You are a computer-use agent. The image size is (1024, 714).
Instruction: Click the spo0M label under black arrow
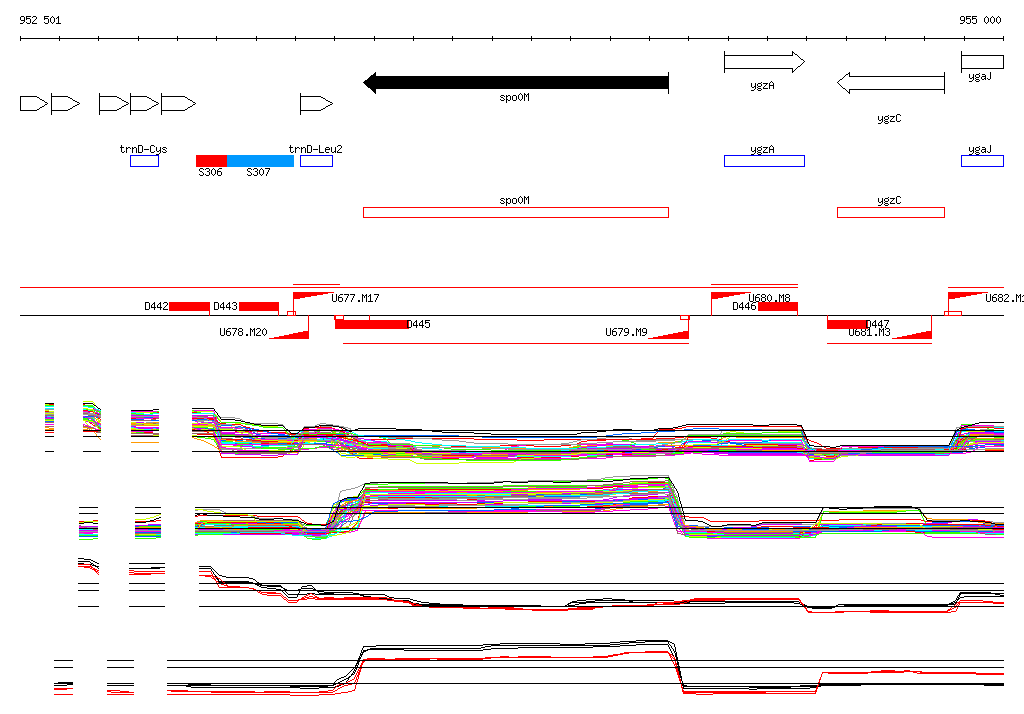[515, 97]
